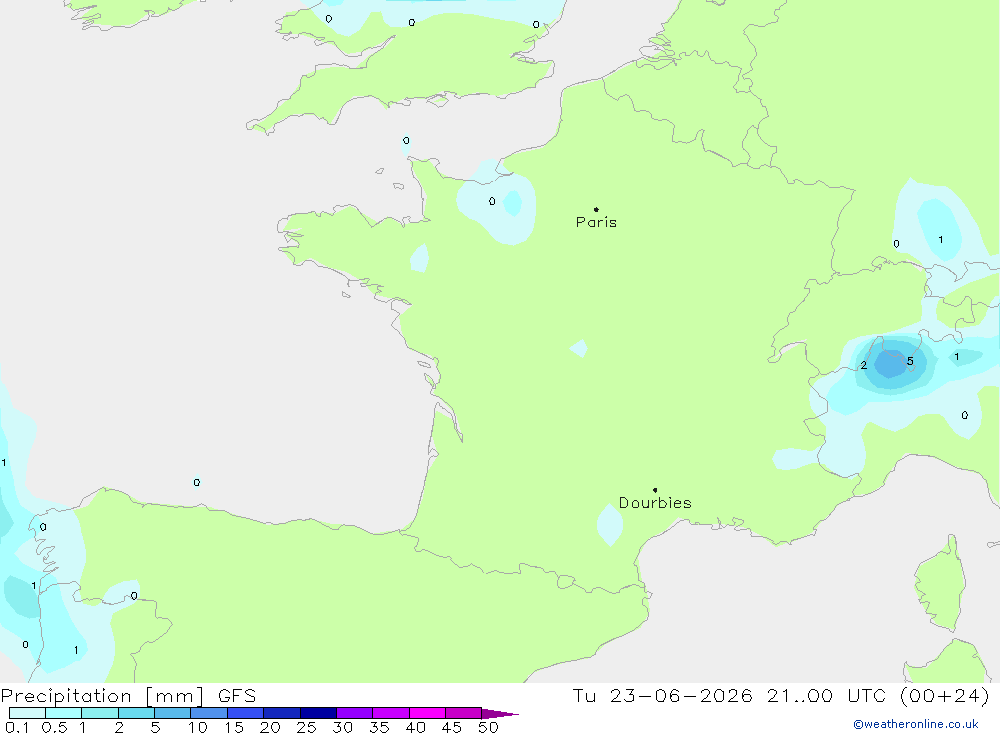Select the Dourbies location label
The image size is (1000, 733).
(x=655, y=503)
